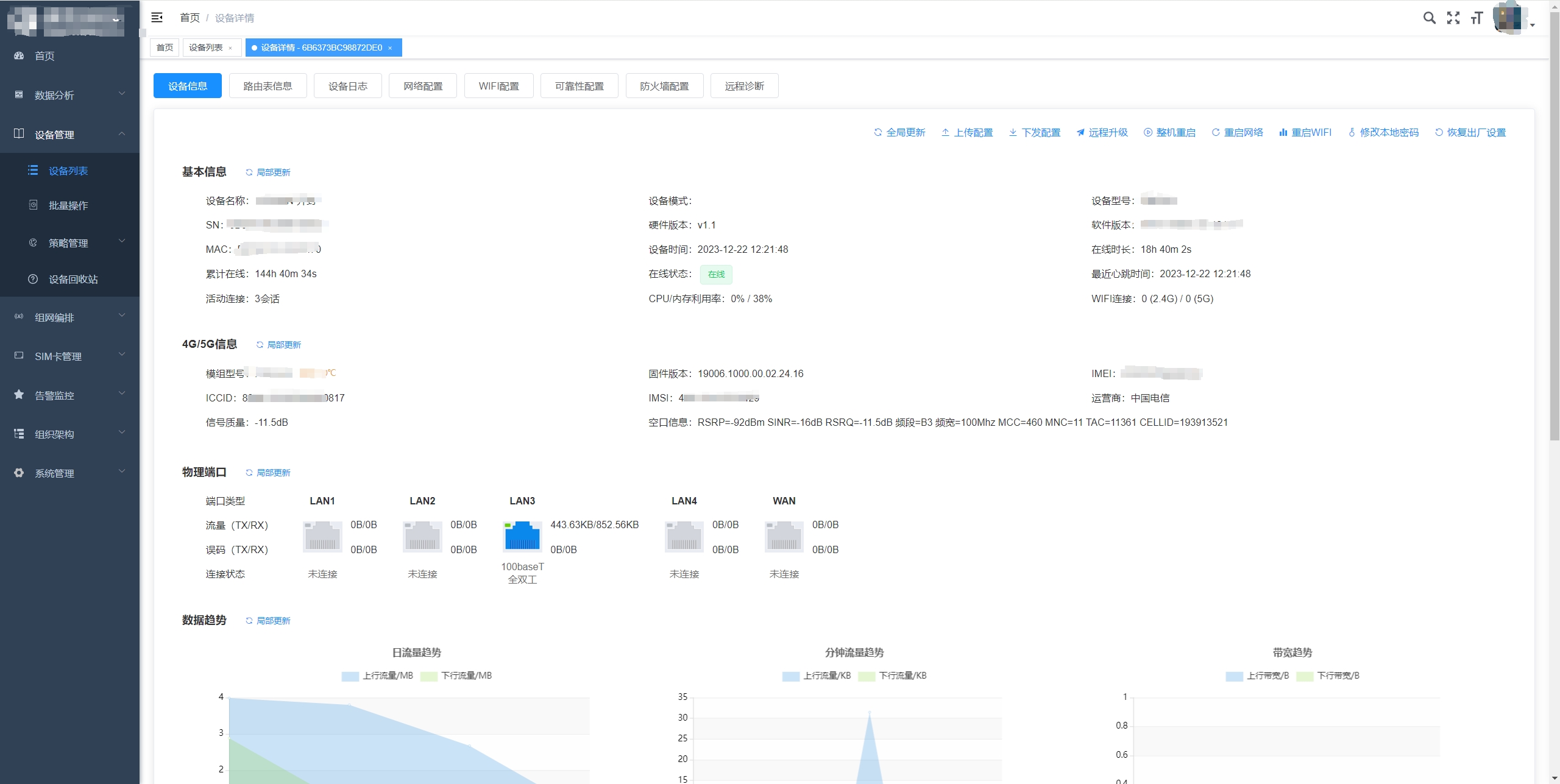Click the LAN2 port icon
This screenshot has height=784, width=1560.
[x=422, y=537]
